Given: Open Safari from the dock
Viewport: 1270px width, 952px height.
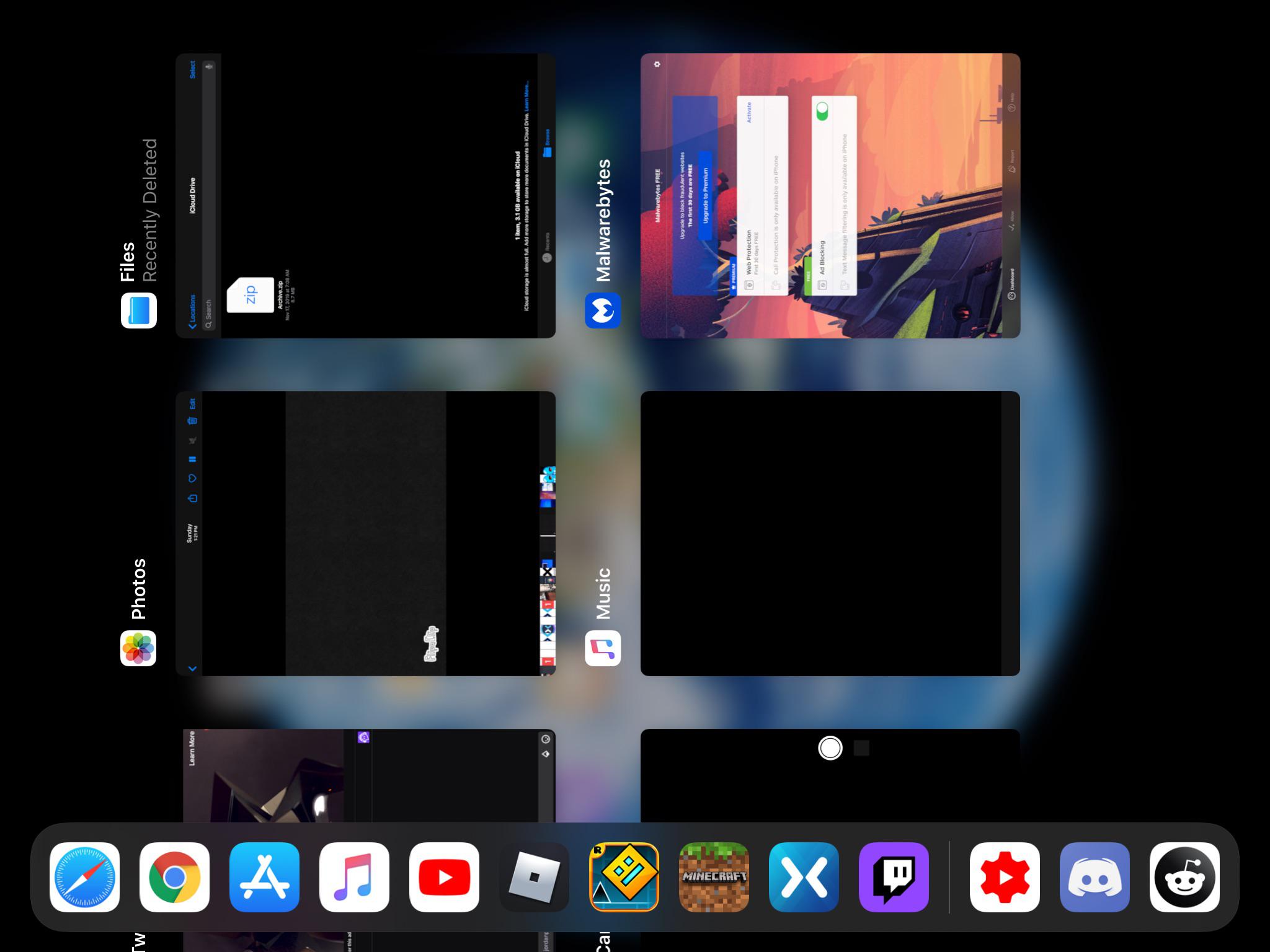Looking at the screenshot, I should click(86, 878).
